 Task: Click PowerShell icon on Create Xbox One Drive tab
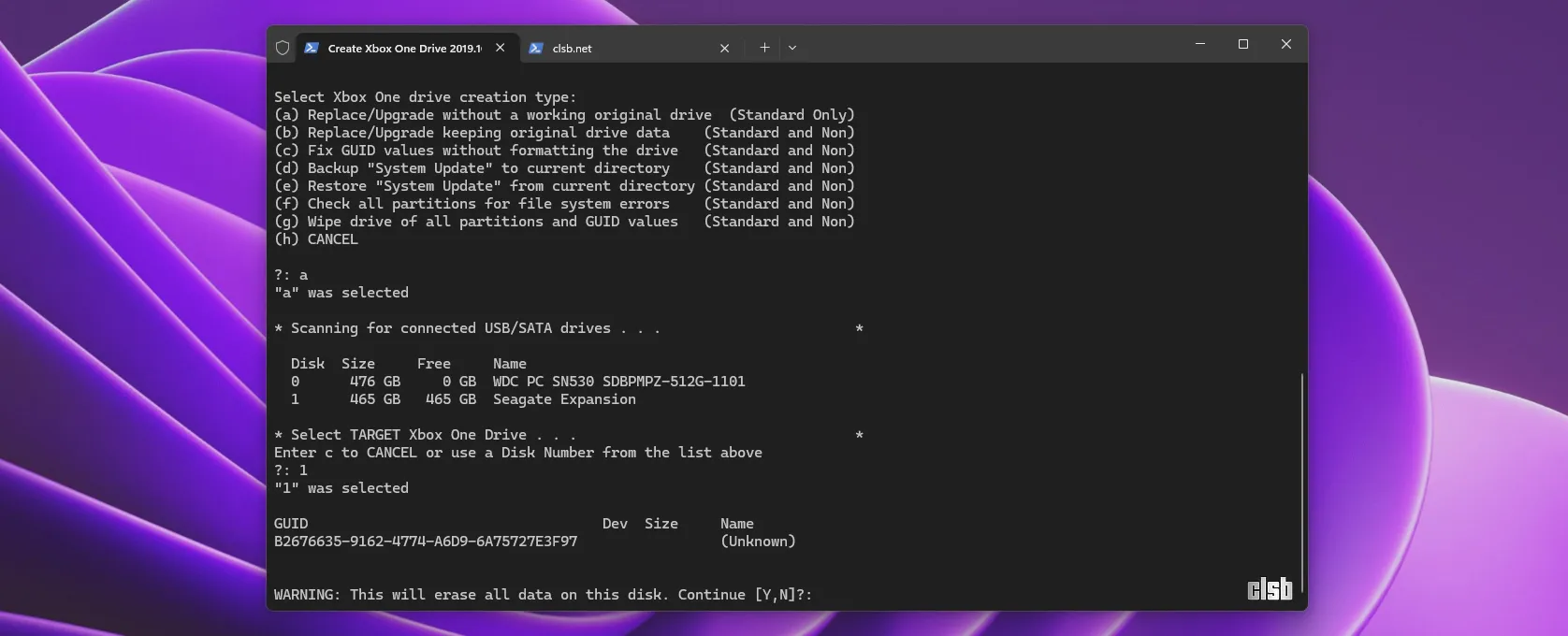coord(312,48)
